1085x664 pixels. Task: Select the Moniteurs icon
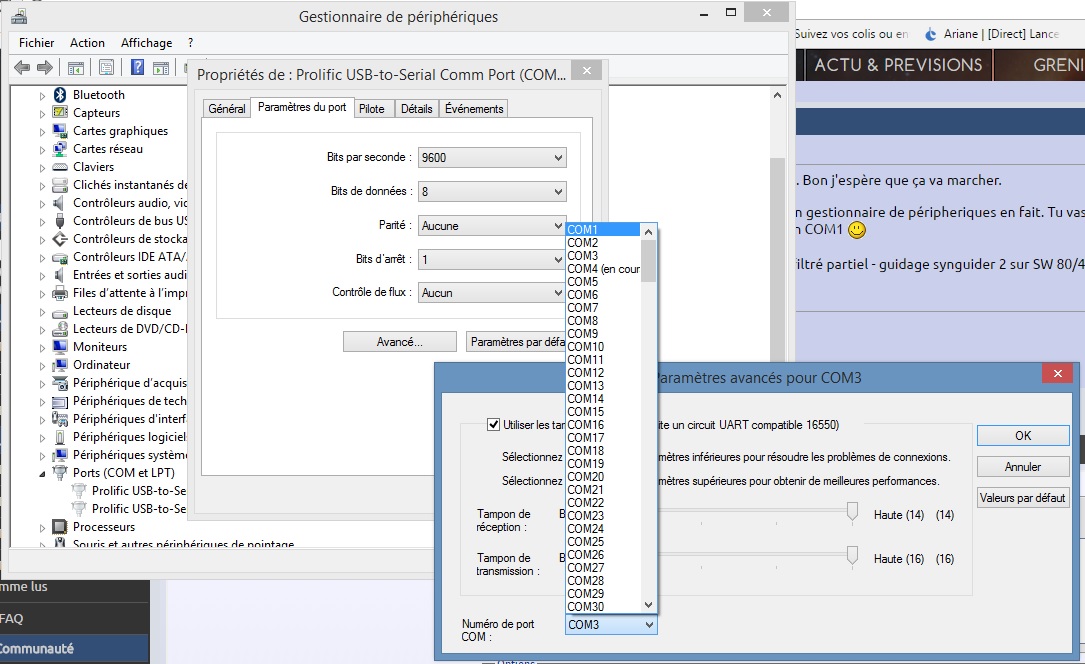click(x=60, y=347)
